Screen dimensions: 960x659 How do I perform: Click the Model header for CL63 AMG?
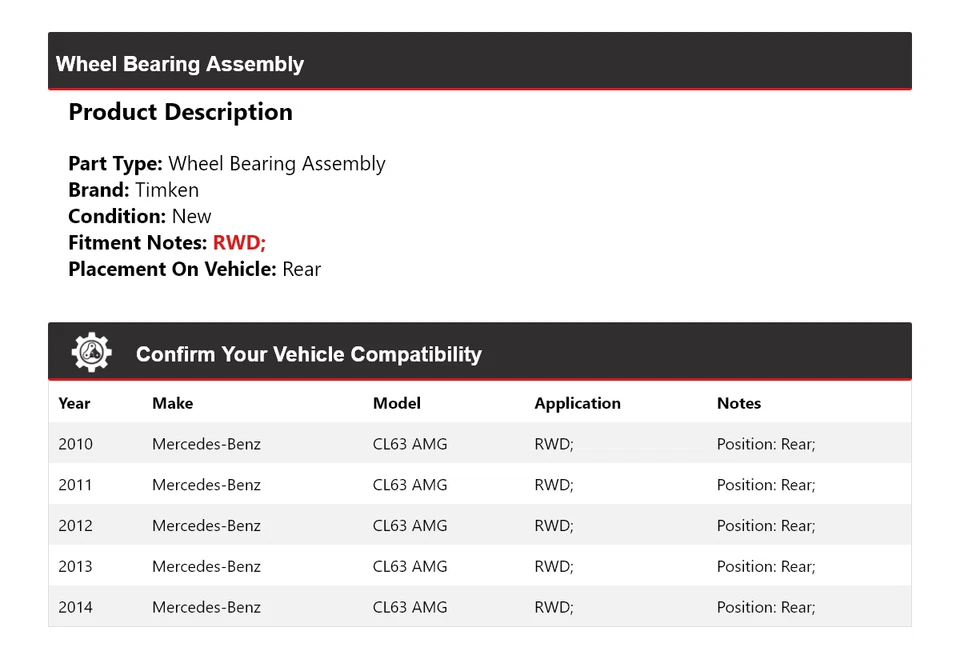tap(396, 403)
